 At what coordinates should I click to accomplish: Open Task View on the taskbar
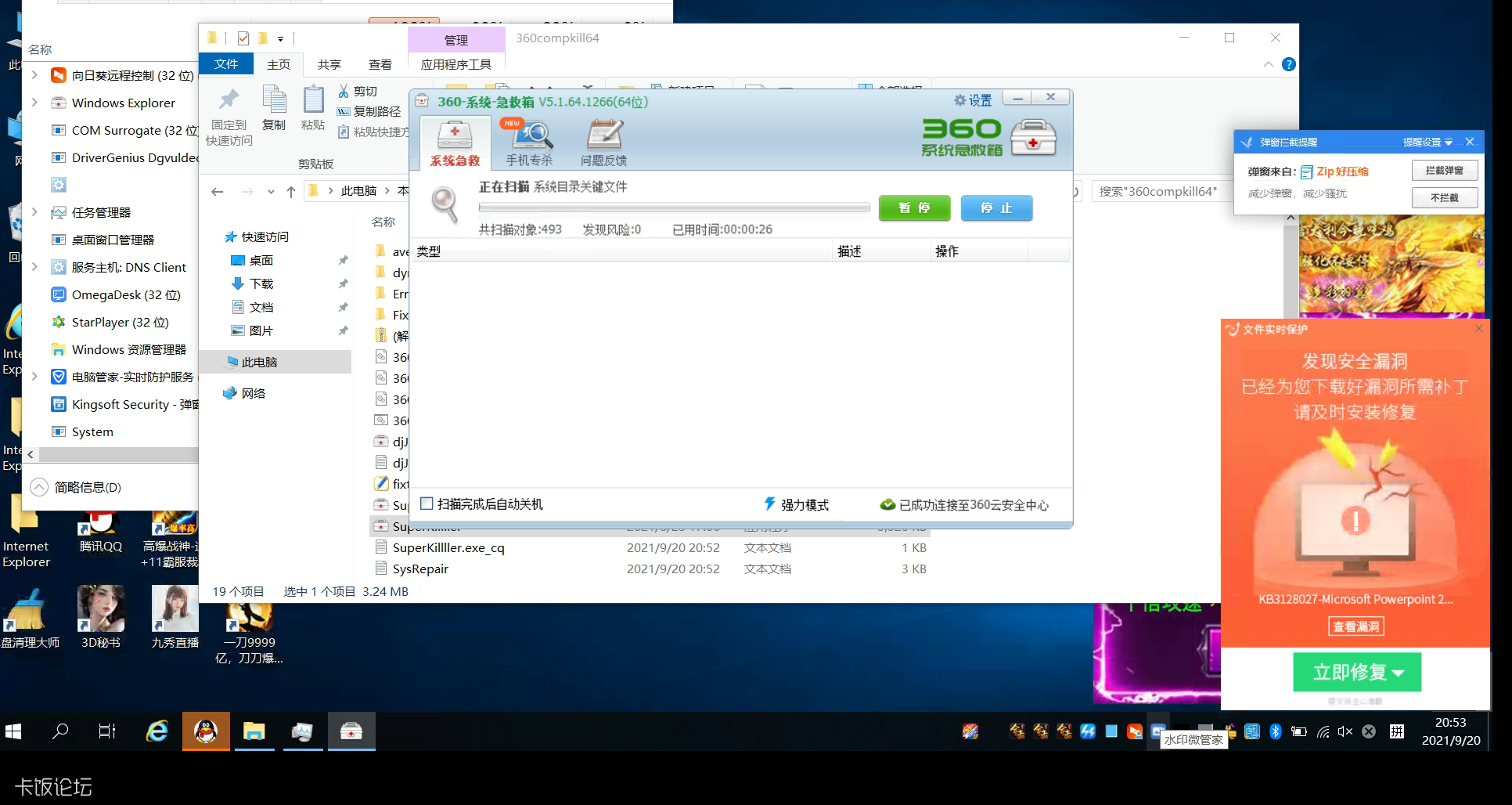point(107,731)
